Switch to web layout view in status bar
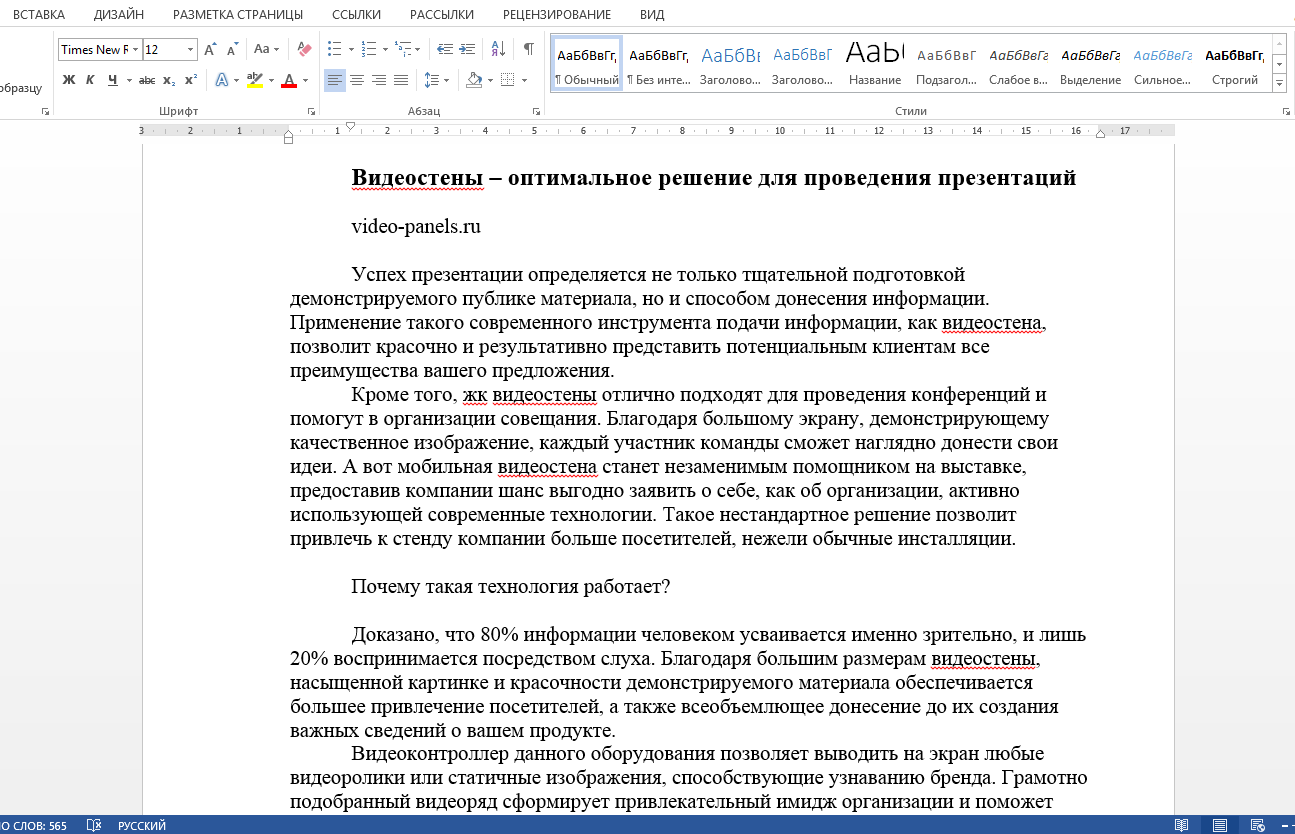 click(x=1258, y=825)
